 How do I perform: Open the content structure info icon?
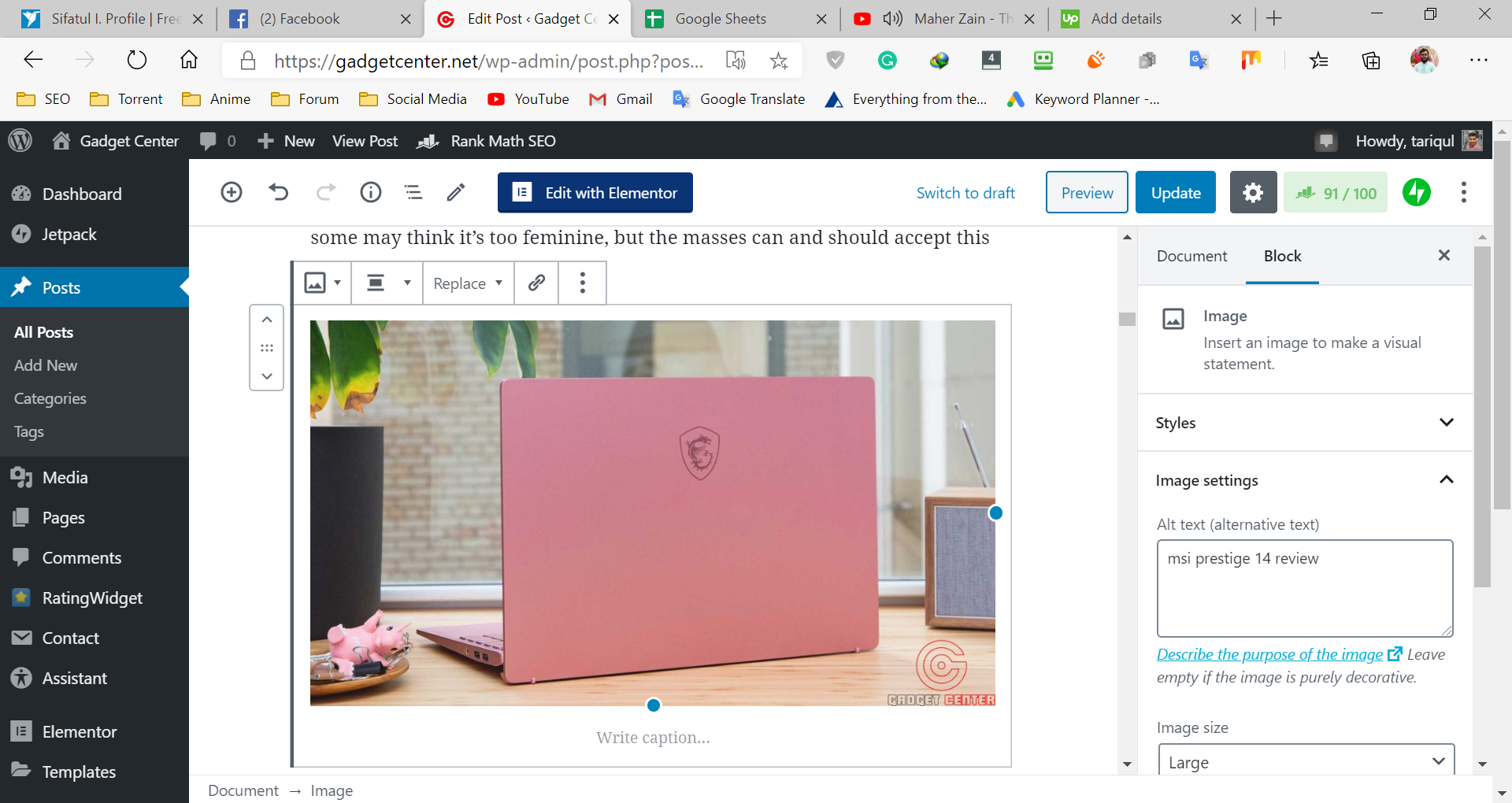(370, 192)
